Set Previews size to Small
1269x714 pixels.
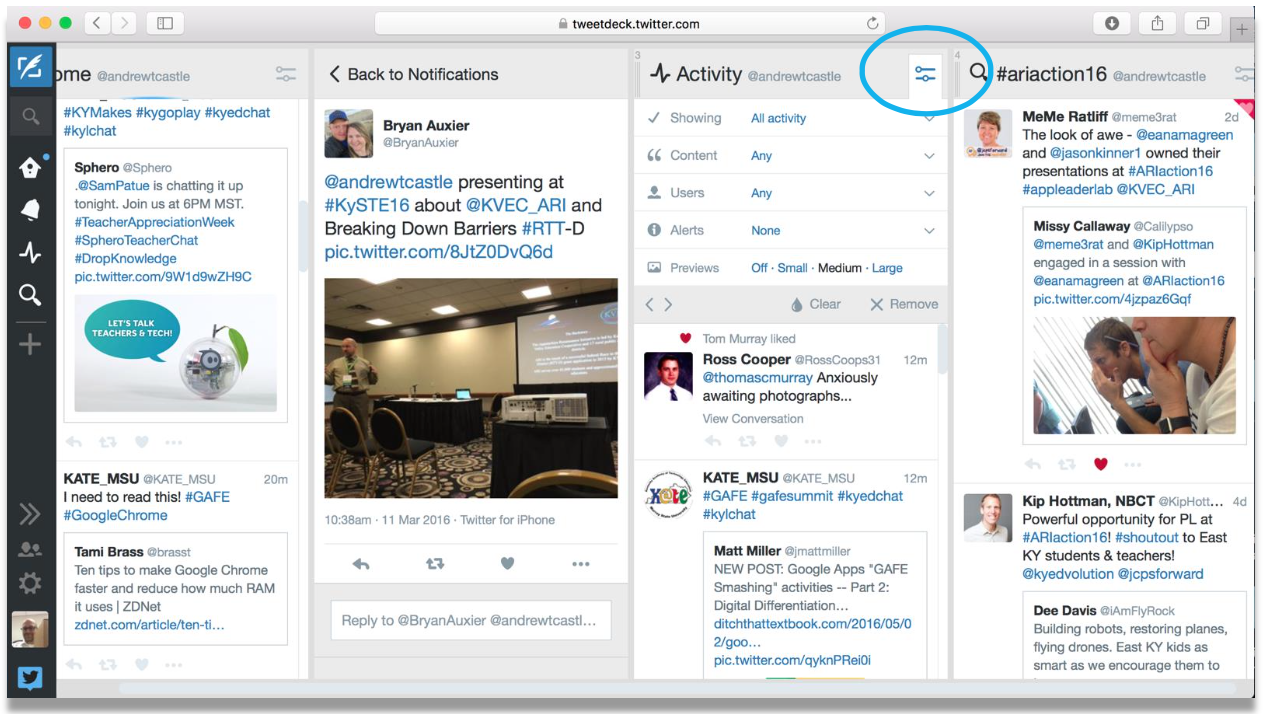point(792,268)
